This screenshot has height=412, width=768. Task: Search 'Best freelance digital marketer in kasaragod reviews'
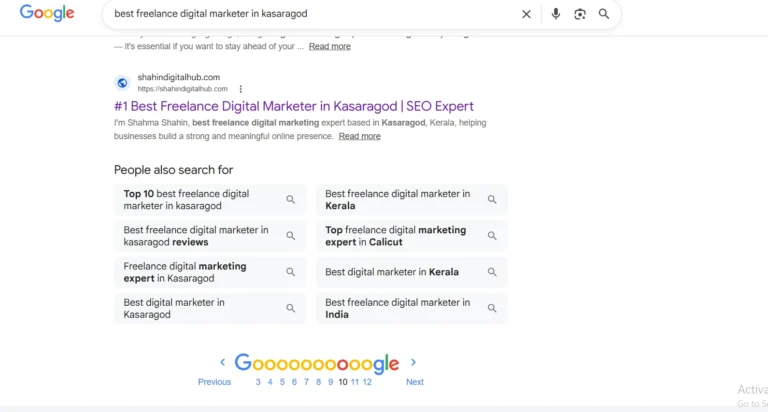click(x=210, y=236)
